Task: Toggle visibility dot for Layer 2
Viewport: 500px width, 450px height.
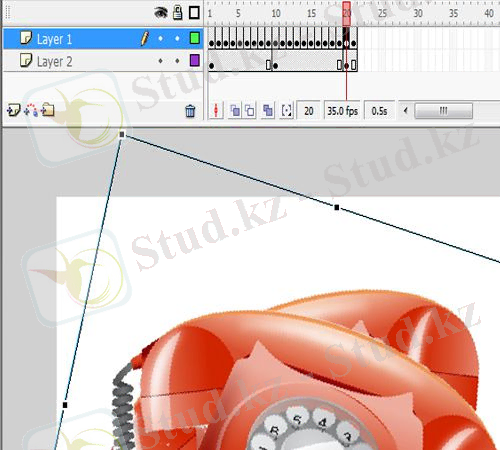Action: [161, 61]
